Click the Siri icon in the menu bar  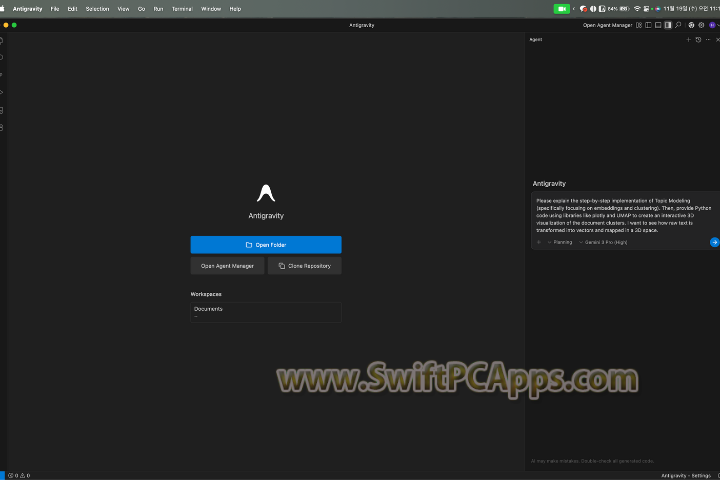coord(658,9)
